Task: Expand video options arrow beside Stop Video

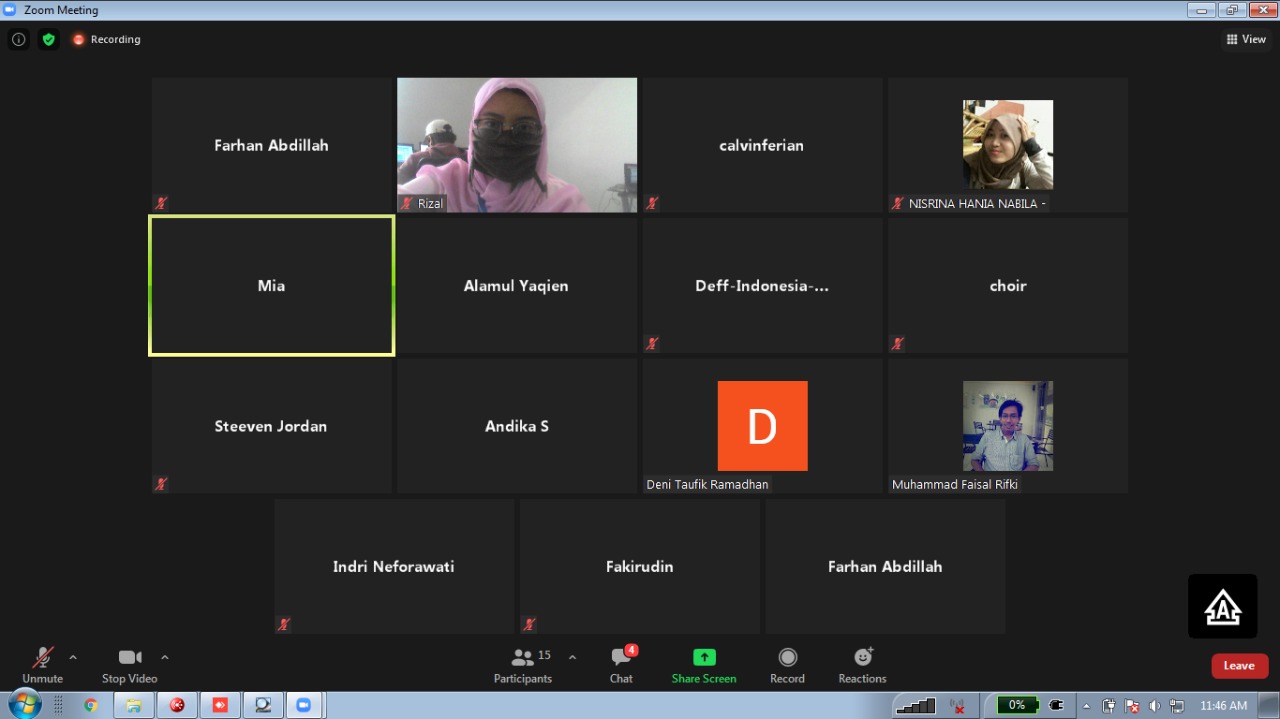Action: pyautogui.click(x=165, y=657)
